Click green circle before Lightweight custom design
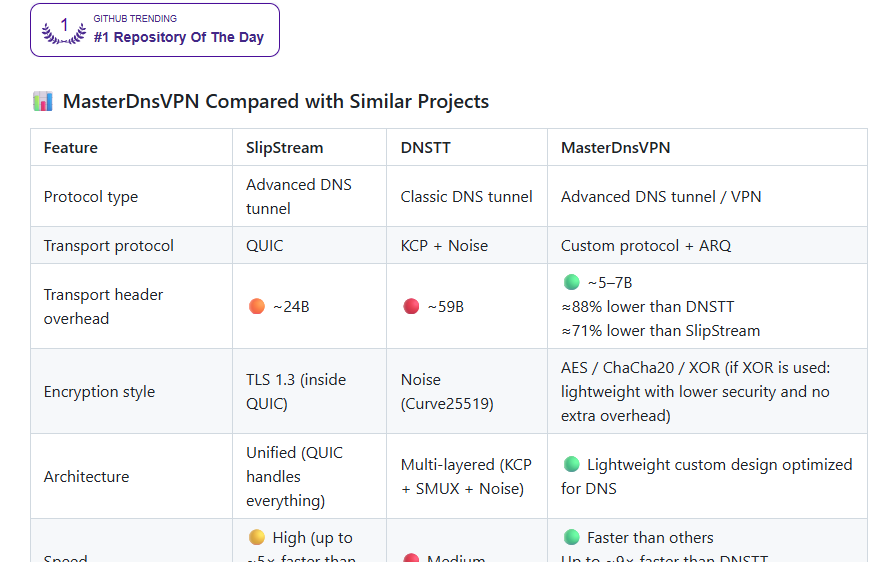The image size is (894, 562). [x=571, y=465]
